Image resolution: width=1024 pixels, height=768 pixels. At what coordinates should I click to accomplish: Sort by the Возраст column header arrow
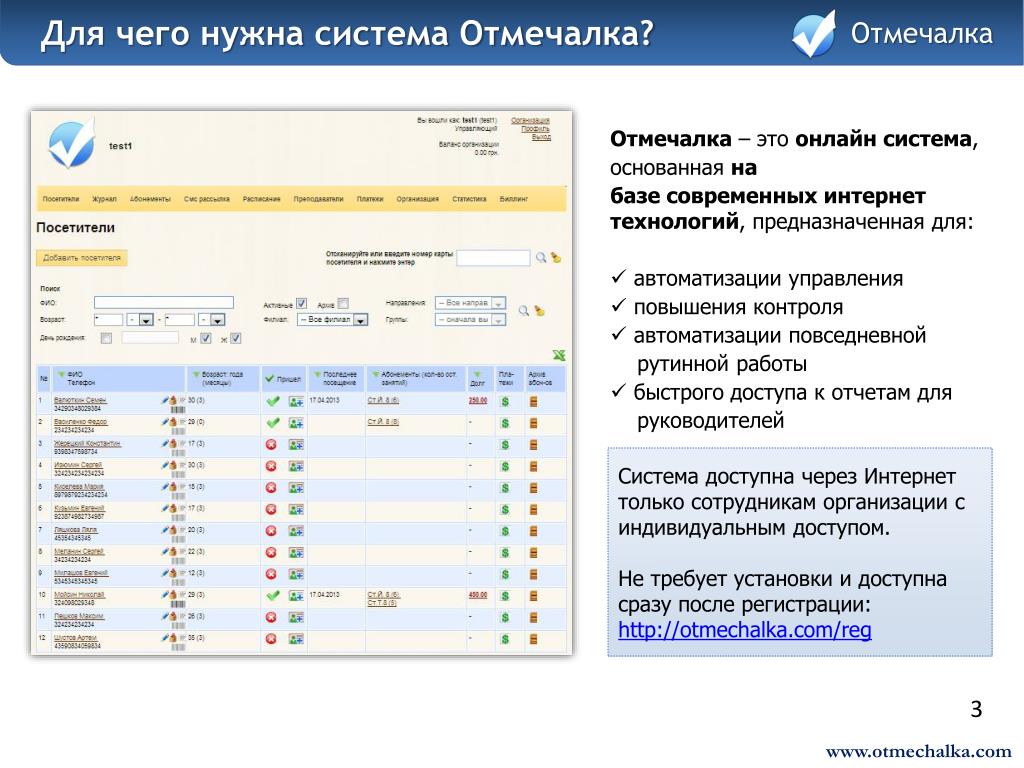point(195,374)
